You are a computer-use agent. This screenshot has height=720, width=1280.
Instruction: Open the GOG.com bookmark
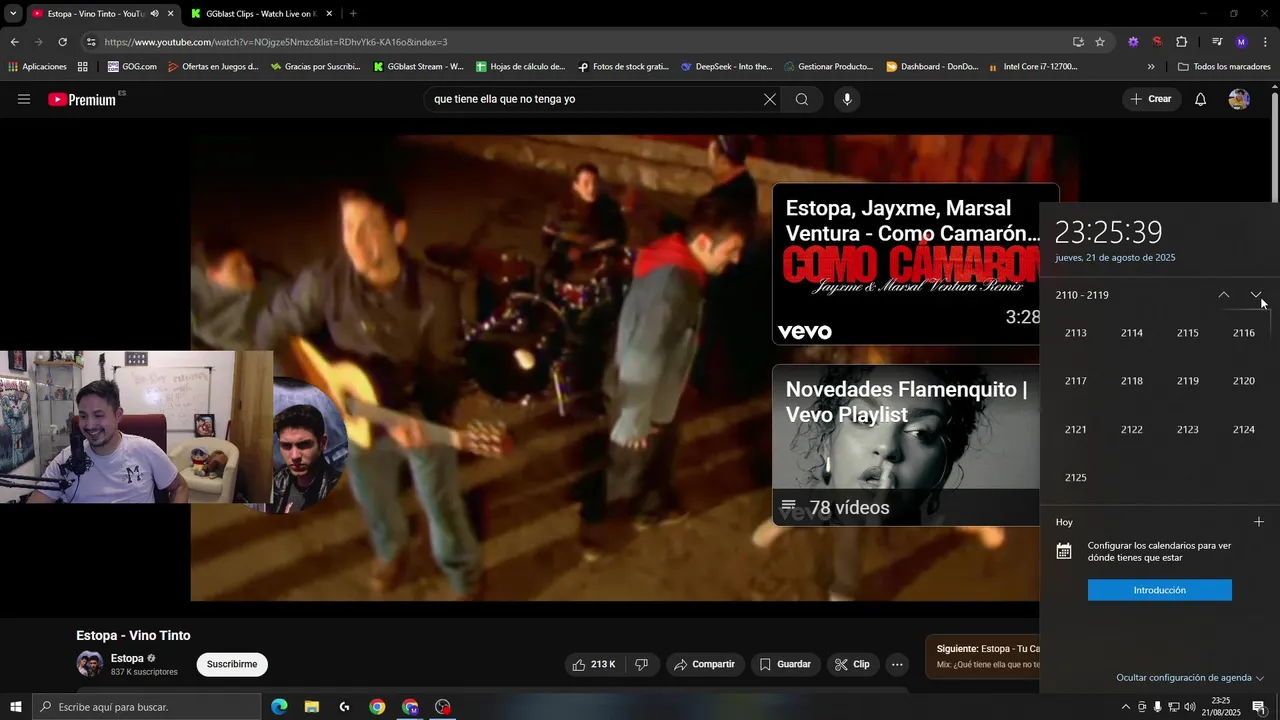pyautogui.click(x=132, y=67)
